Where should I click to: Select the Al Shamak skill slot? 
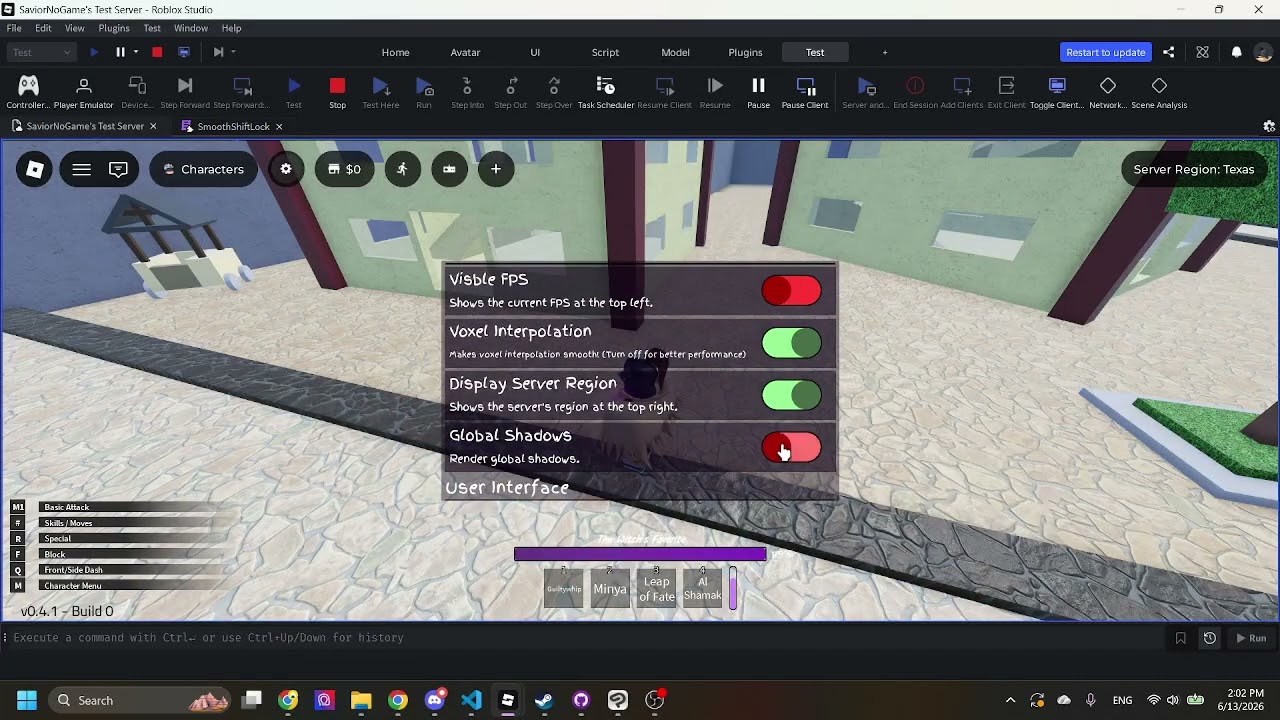[x=703, y=588]
